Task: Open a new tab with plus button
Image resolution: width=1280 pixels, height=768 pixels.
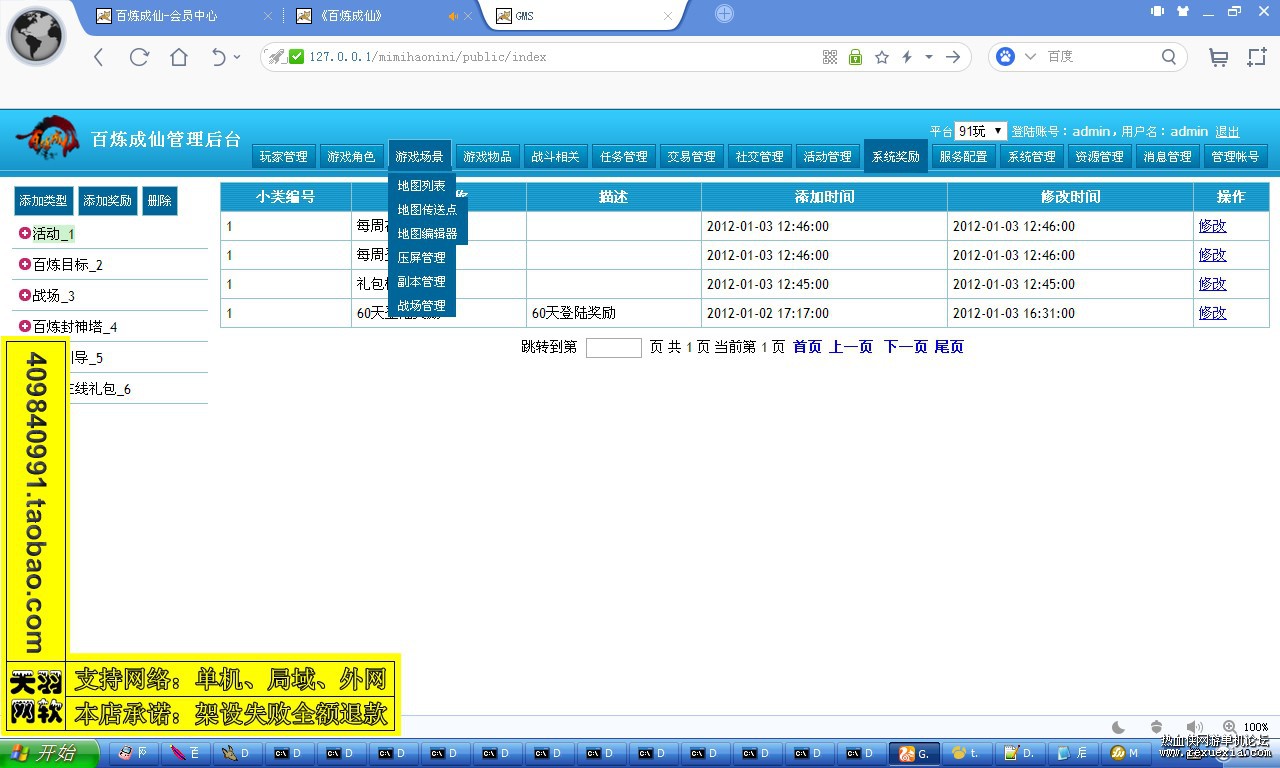Action: coord(725,14)
